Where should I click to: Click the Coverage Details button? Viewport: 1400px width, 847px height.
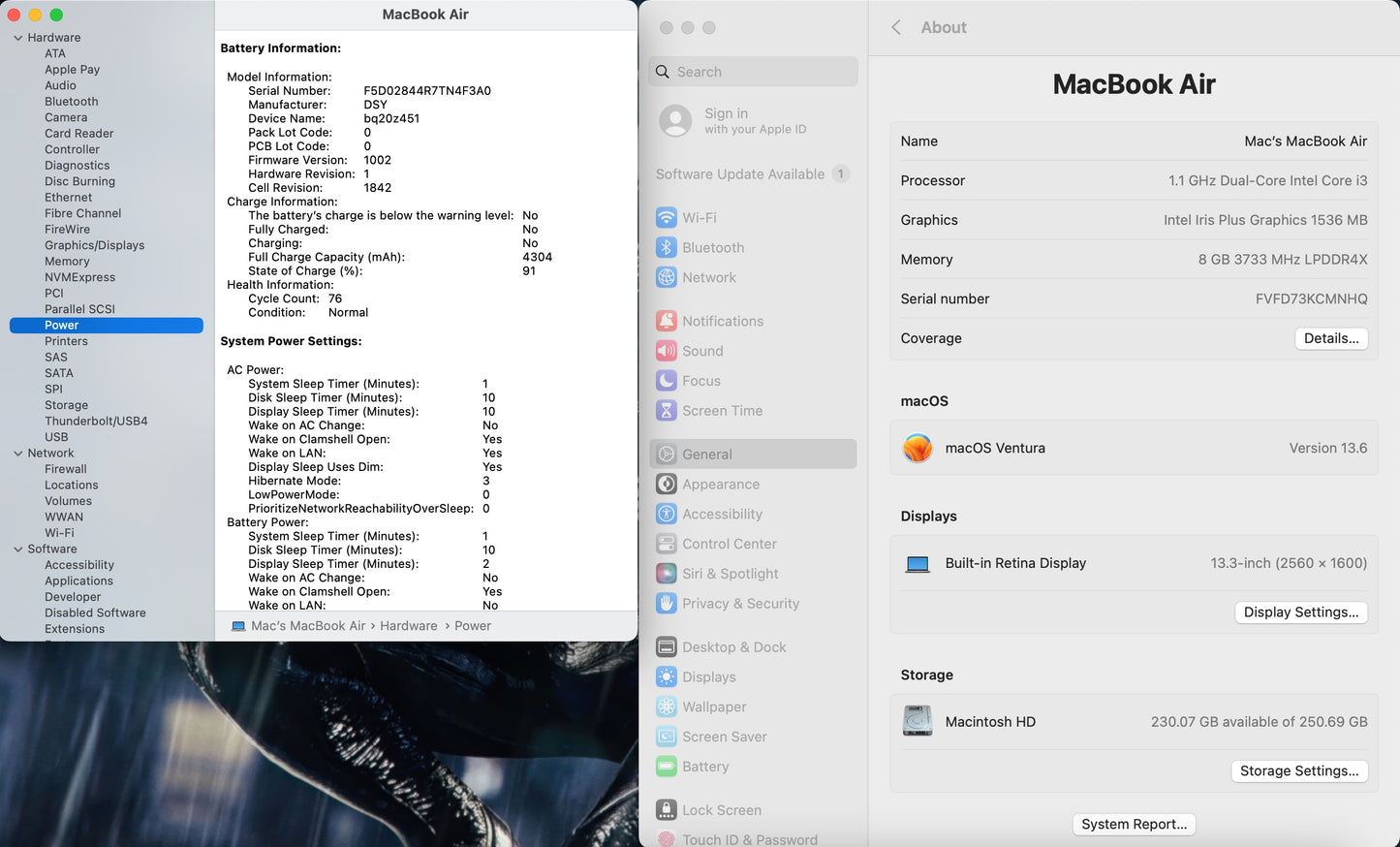point(1330,338)
